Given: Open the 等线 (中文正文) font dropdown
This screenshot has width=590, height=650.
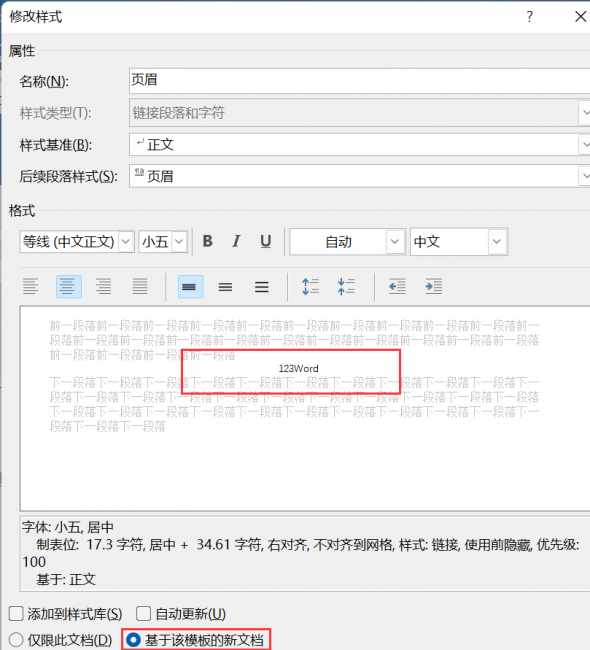Looking at the screenshot, I should coord(126,242).
